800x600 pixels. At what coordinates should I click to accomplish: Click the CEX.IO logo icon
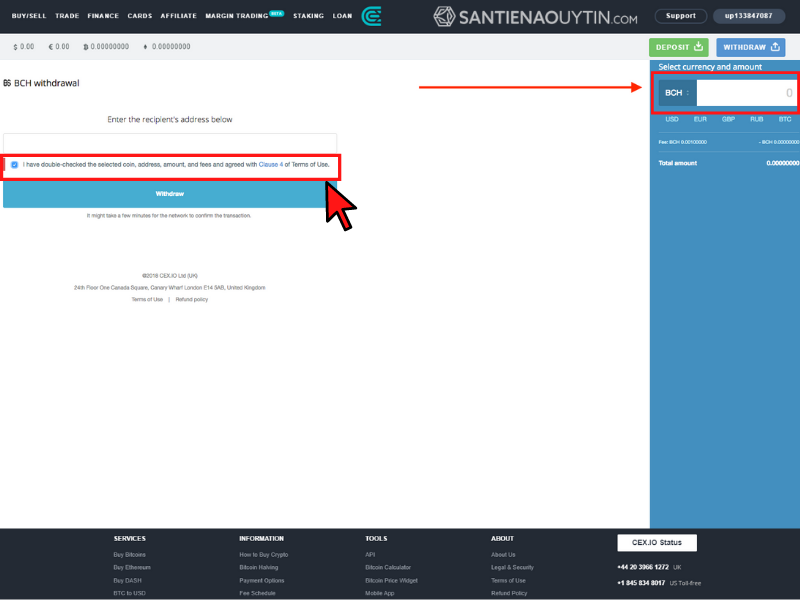point(371,16)
